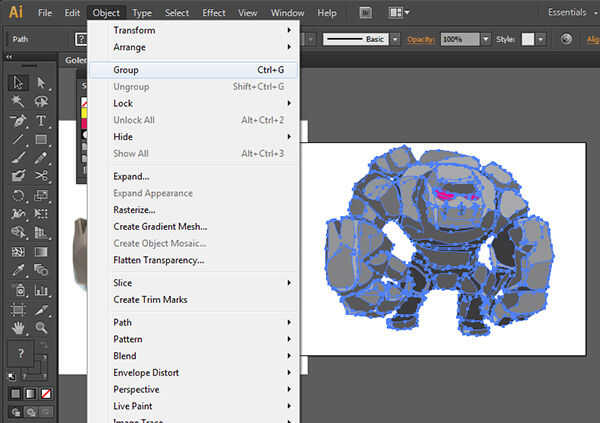600x423 pixels.
Task: Open the Arrange Documents dropdown
Action: 399,13
